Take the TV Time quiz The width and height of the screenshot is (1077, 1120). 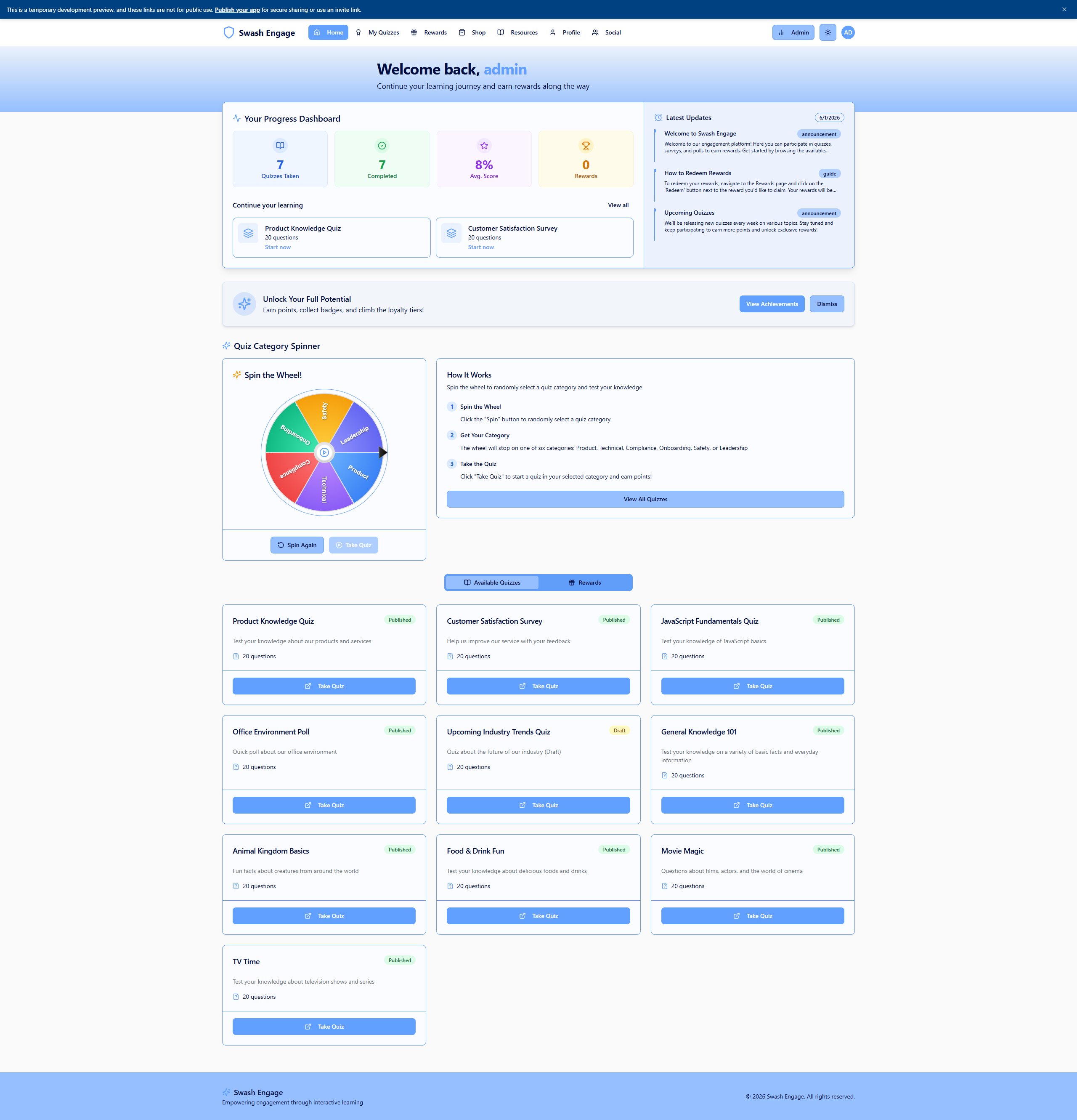tap(324, 1027)
